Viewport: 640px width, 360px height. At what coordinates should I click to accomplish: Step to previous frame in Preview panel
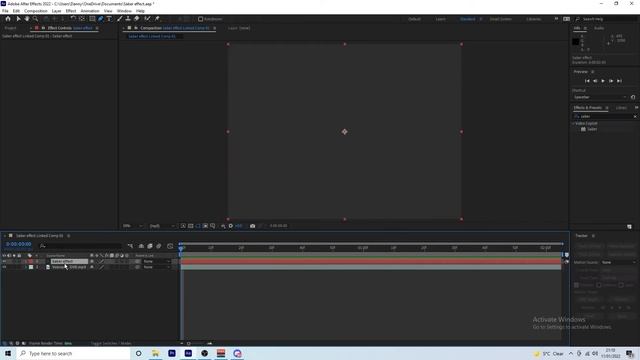click(595, 81)
